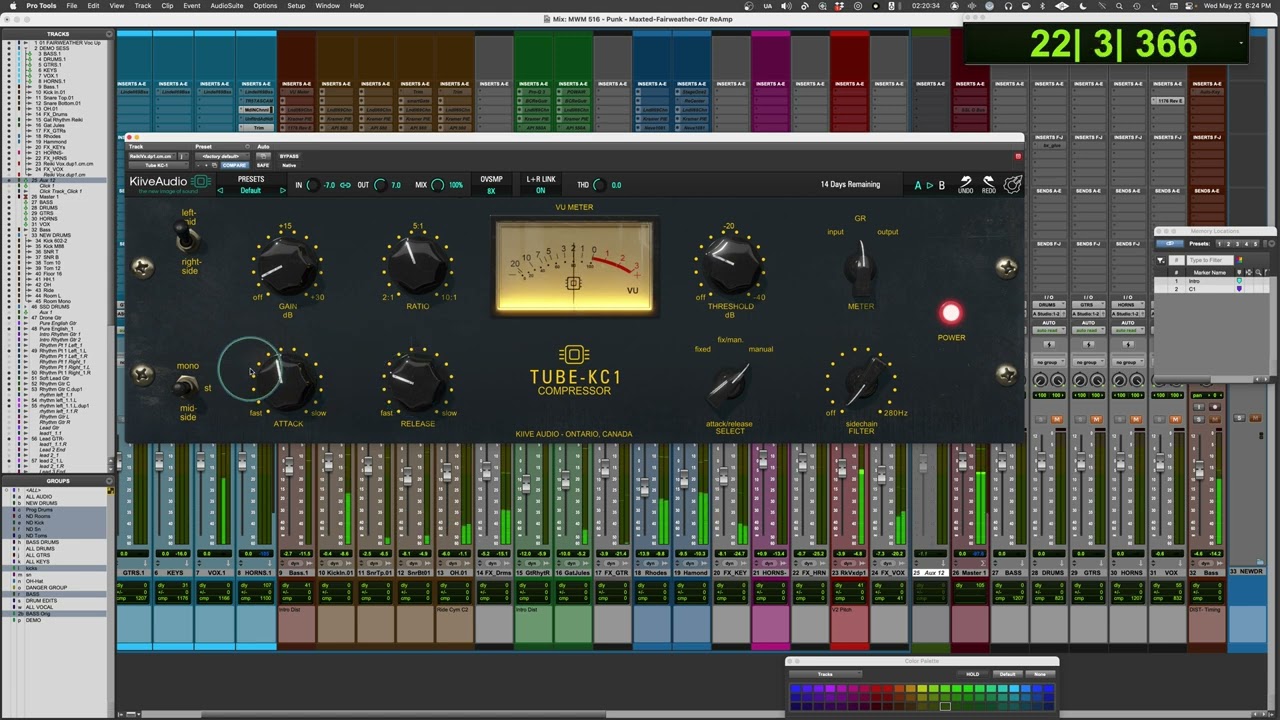Open the factory default preset dropdown

point(222,156)
